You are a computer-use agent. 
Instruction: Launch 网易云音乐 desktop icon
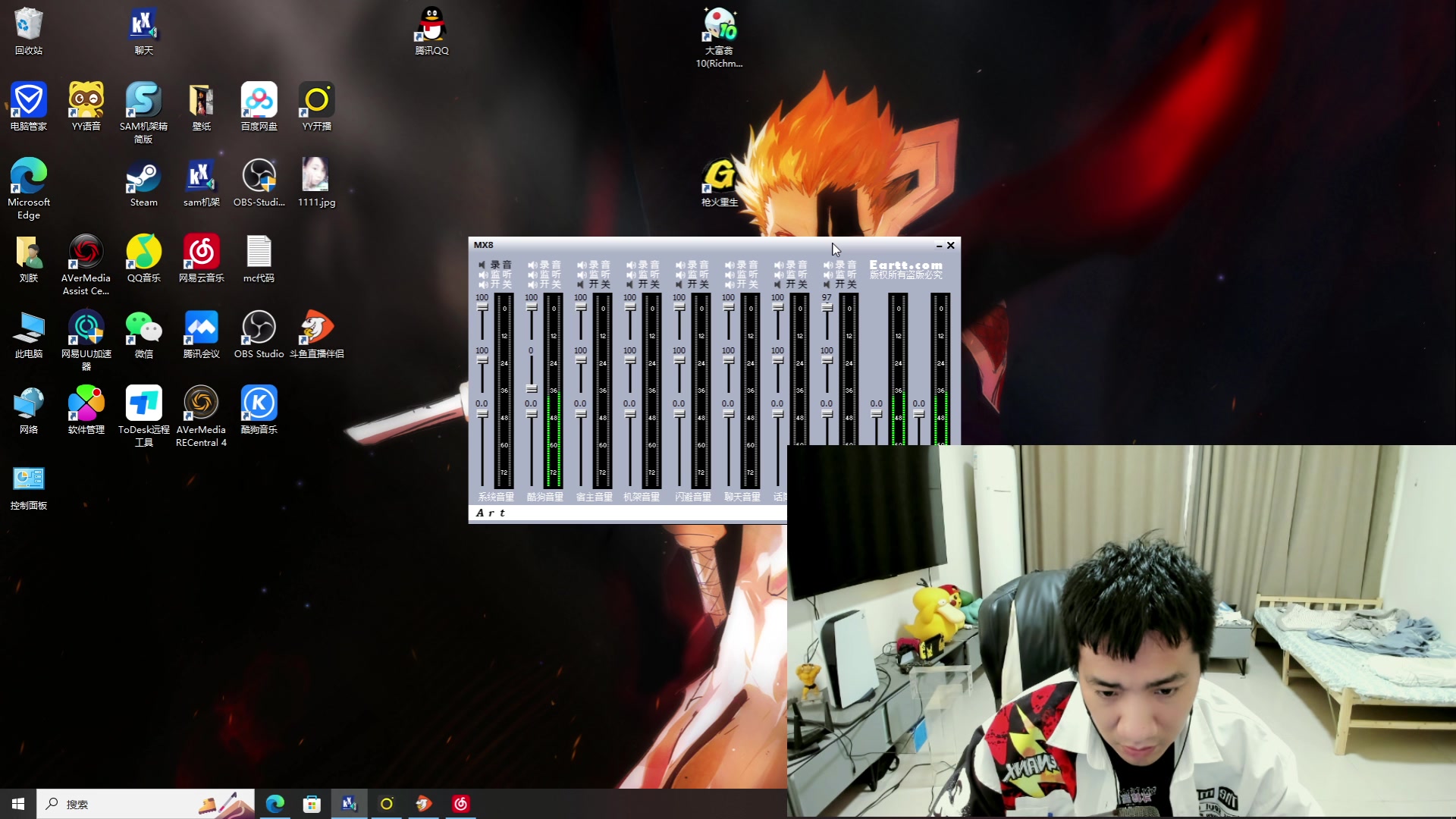(x=201, y=259)
